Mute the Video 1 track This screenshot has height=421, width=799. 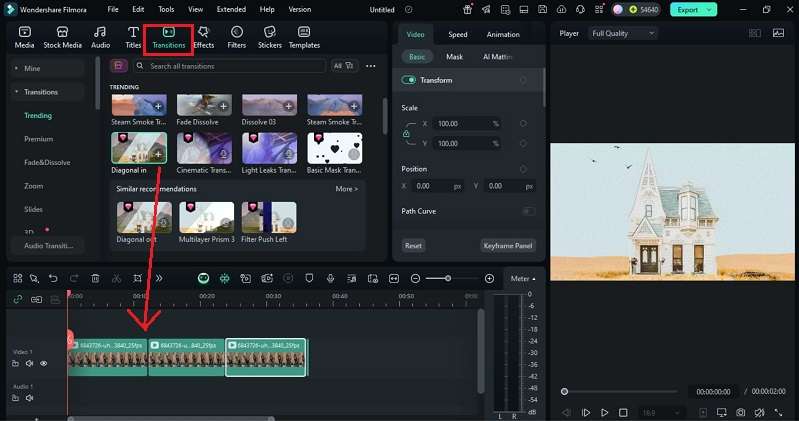point(30,363)
